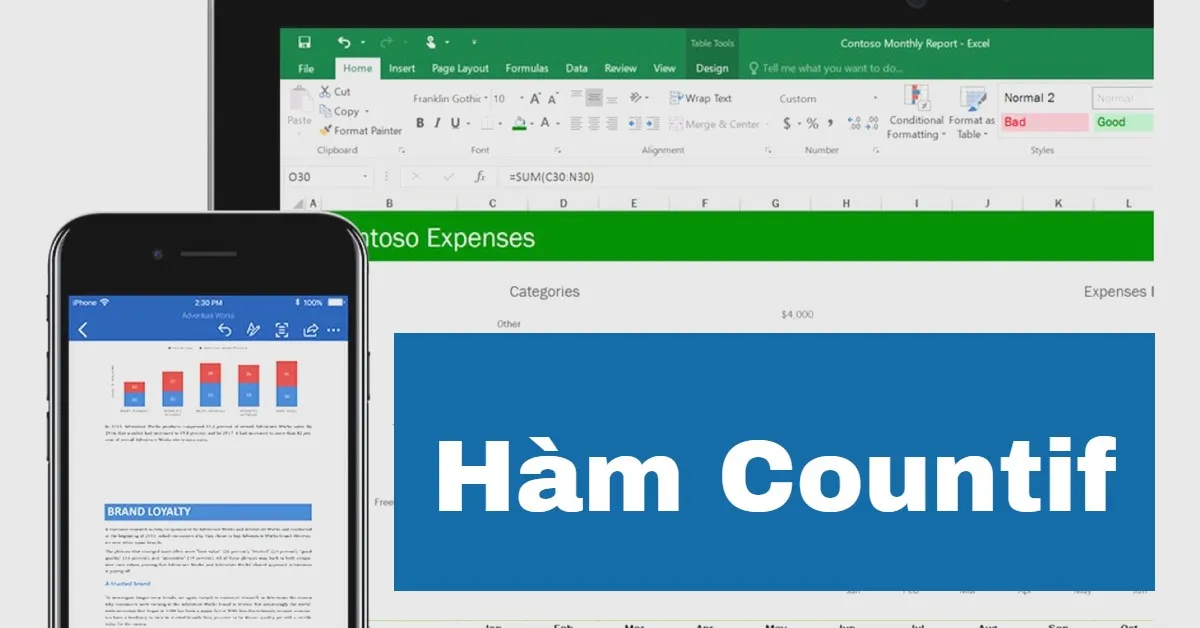This screenshot has width=1200, height=628.
Task: Tap the Undo arrow in the Word app
Action: click(x=225, y=329)
